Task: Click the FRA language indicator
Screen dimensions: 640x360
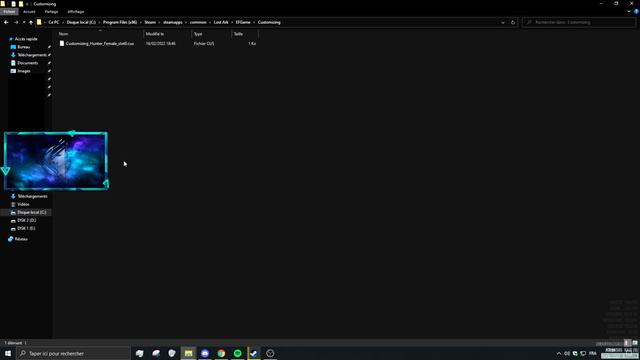Action: point(593,353)
